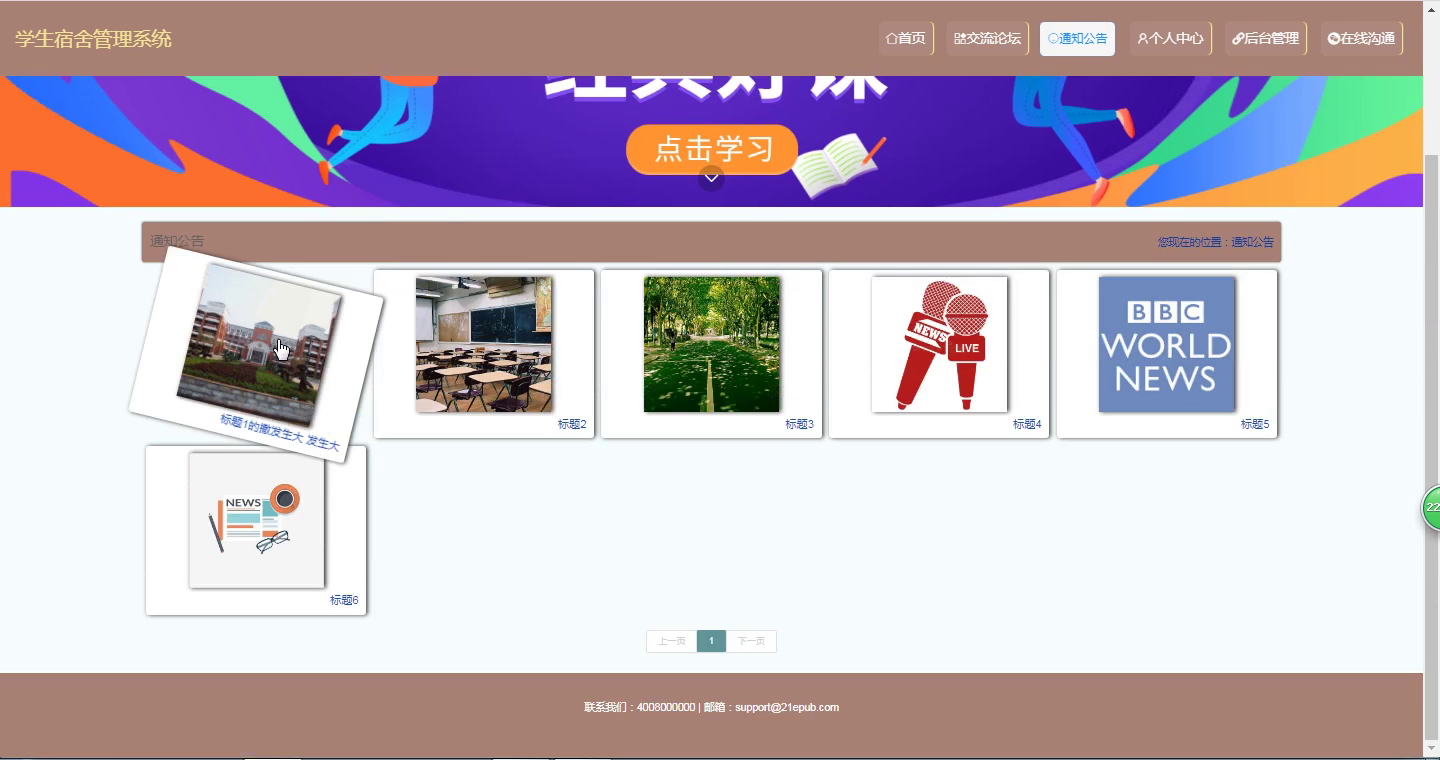Select page 1 in pagination
1440x760 pixels.
point(711,641)
